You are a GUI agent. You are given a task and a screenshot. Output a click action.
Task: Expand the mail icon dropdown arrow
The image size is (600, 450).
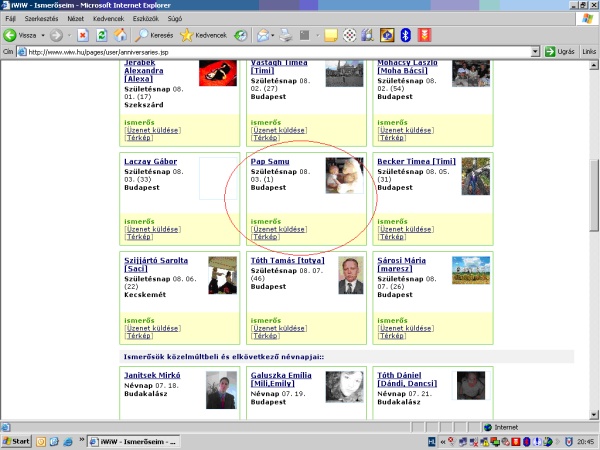[274, 35]
